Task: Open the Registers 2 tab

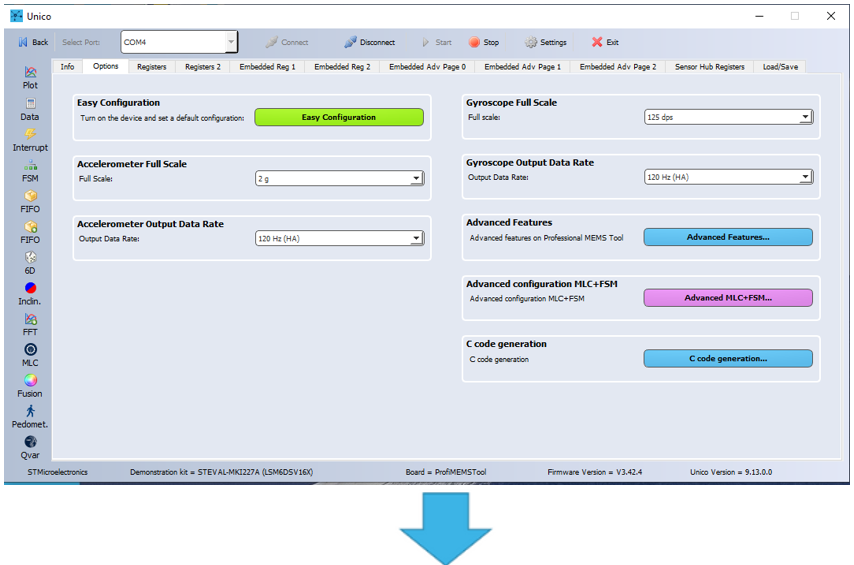Action: pyautogui.click(x=203, y=66)
